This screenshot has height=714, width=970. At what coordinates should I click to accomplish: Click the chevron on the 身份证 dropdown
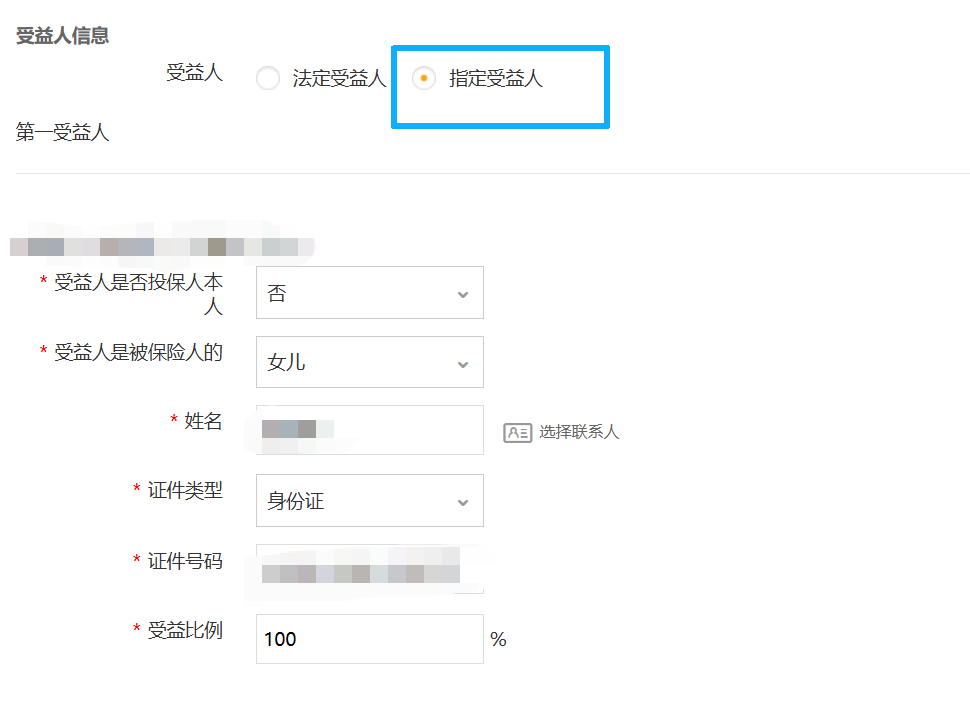click(x=462, y=500)
